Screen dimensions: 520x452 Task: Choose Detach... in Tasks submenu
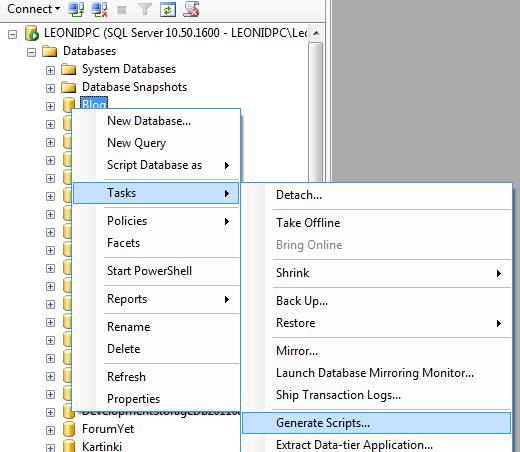click(x=377, y=195)
